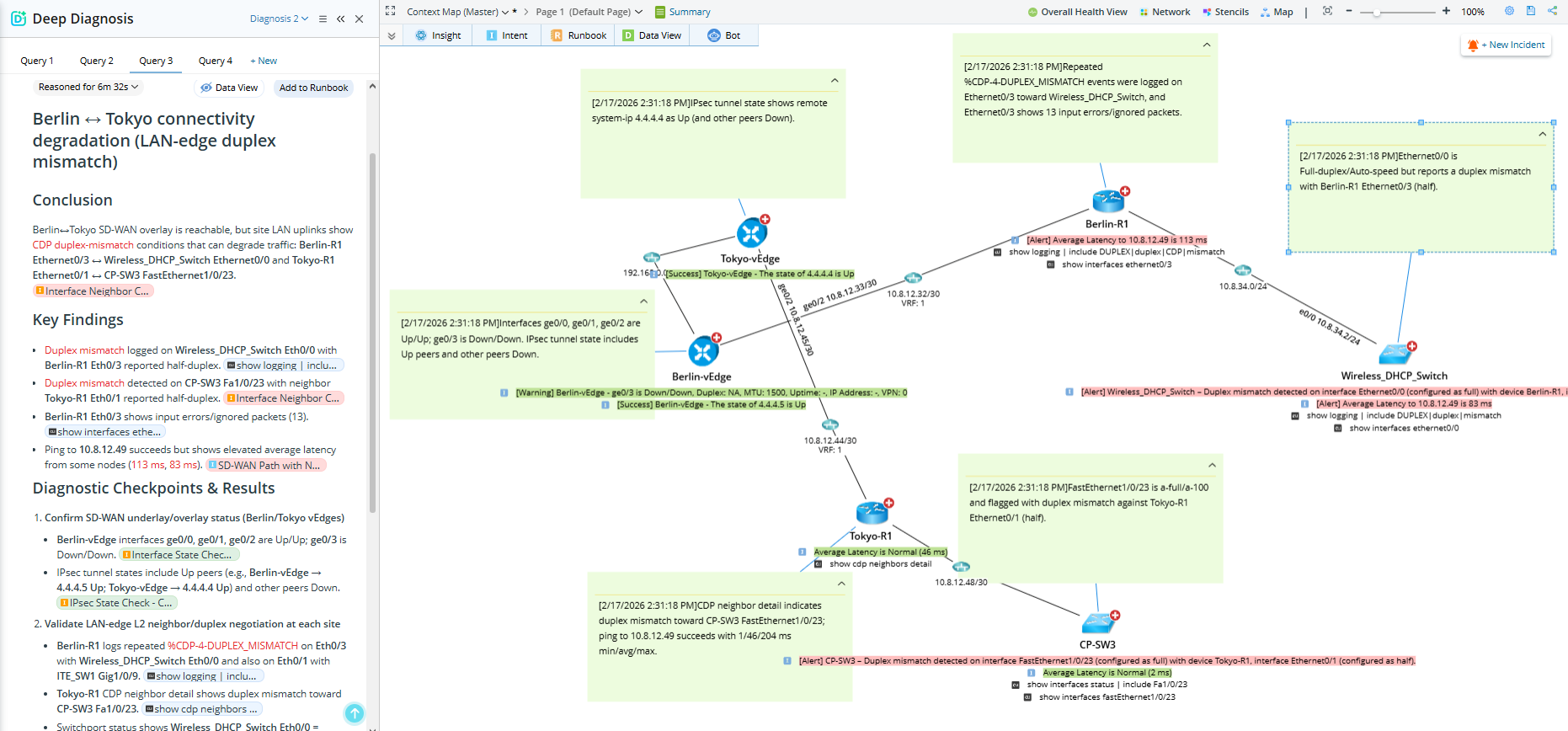Screen dimensions: 1568x731
Task: Expand the Reasoned for 6m 32s section
Action: tap(88, 87)
